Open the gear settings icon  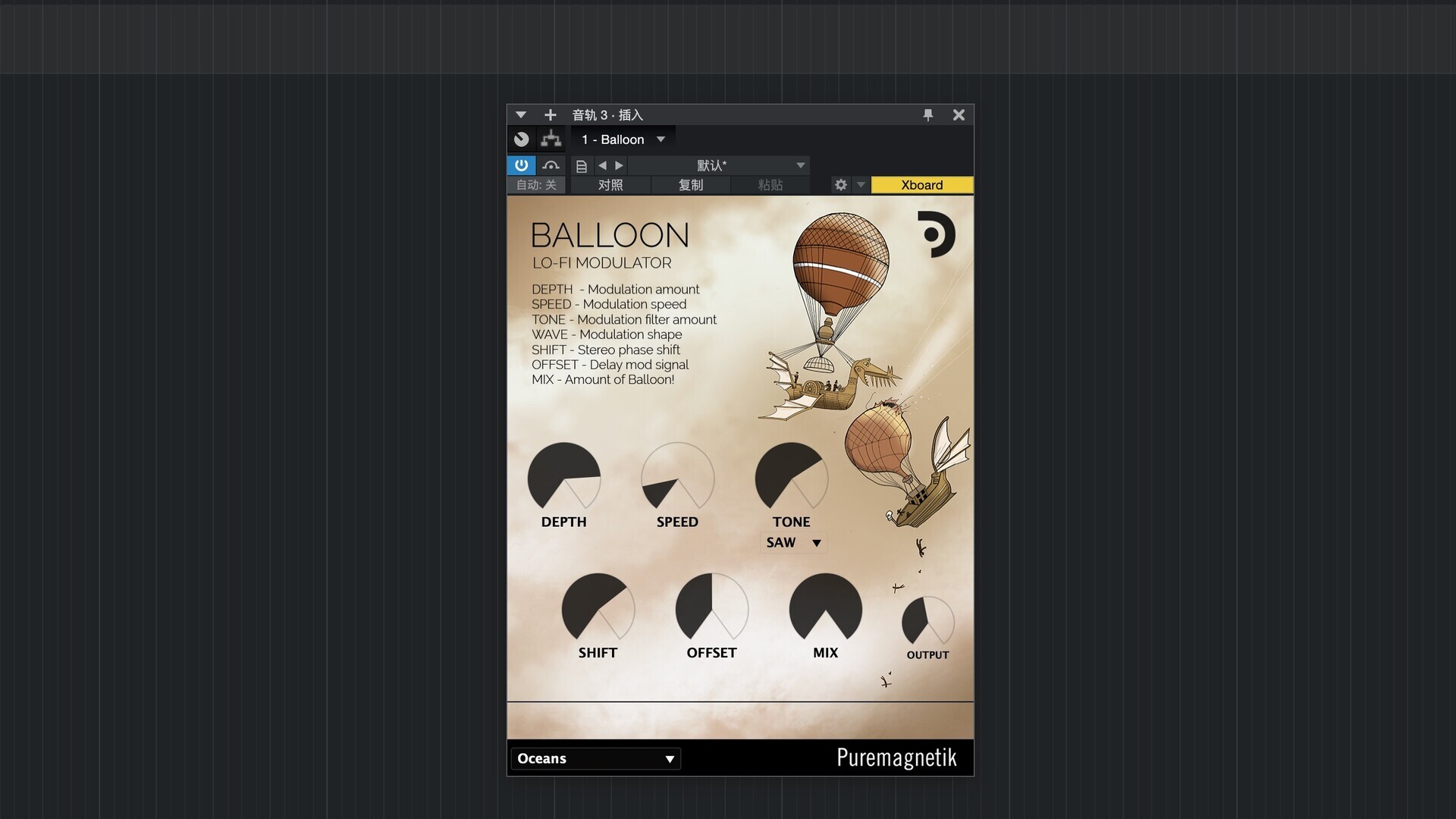(x=841, y=185)
